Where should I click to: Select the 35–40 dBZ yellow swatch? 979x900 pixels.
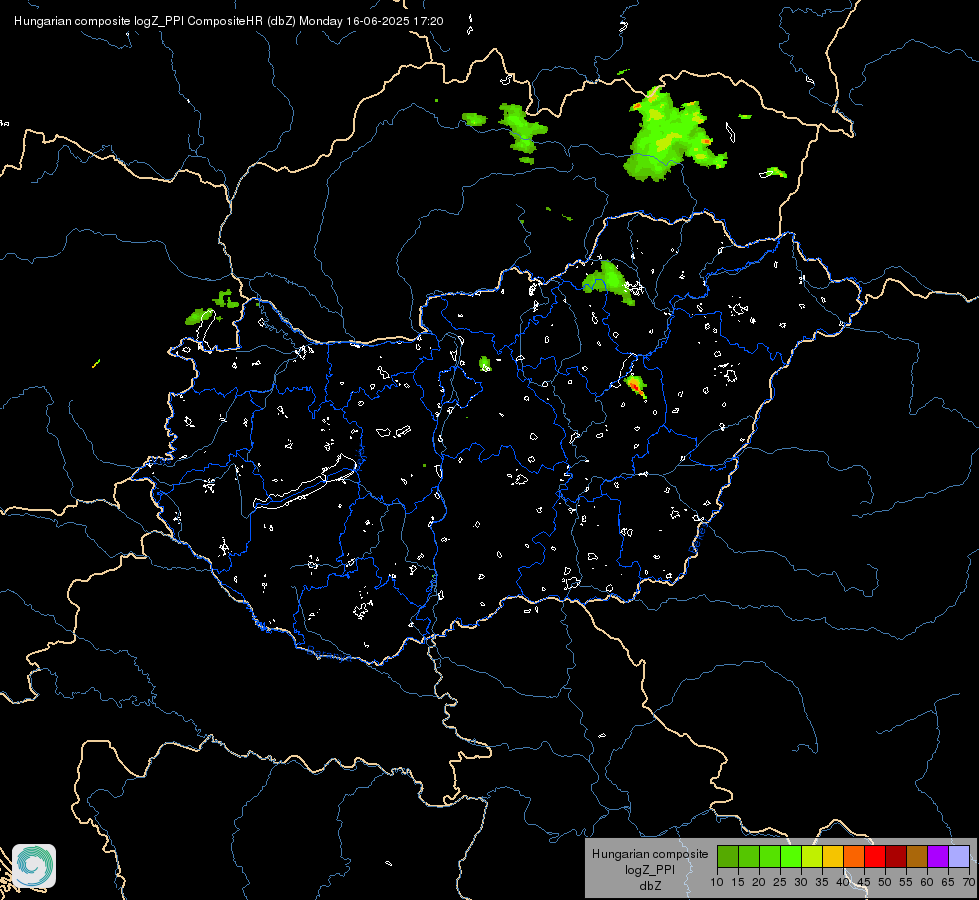[x=833, y=856]
